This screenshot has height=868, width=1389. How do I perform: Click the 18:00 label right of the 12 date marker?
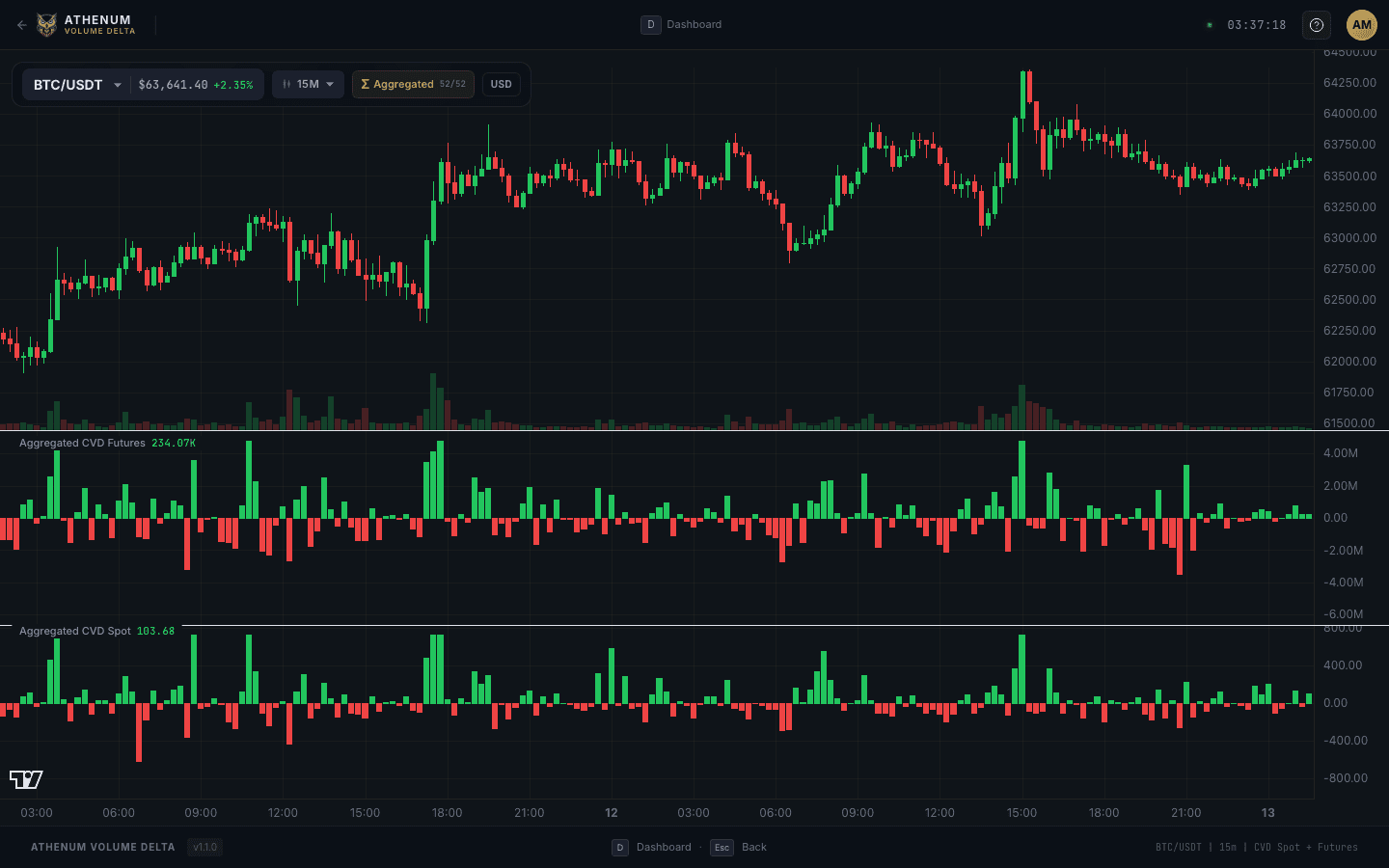tap(1103, 813)
